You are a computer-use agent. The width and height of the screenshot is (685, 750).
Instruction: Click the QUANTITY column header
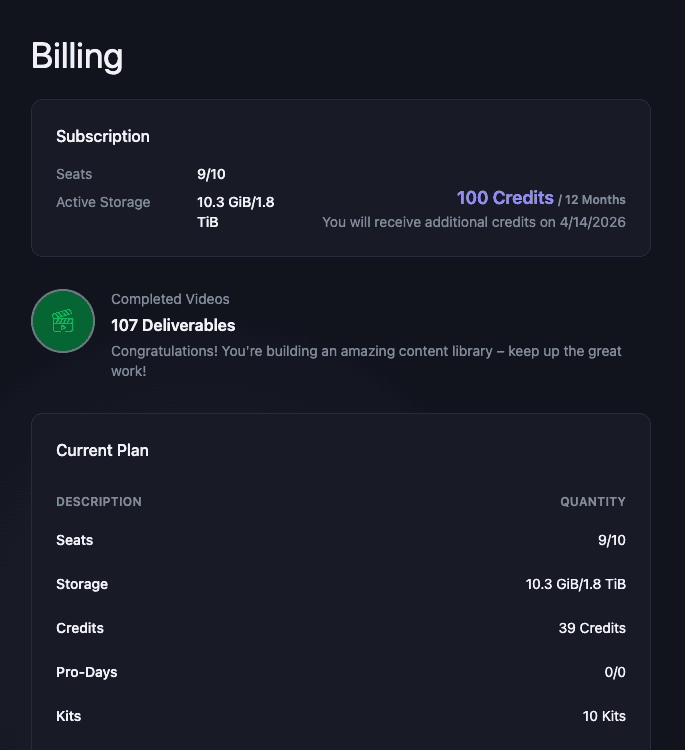(592, 502)
